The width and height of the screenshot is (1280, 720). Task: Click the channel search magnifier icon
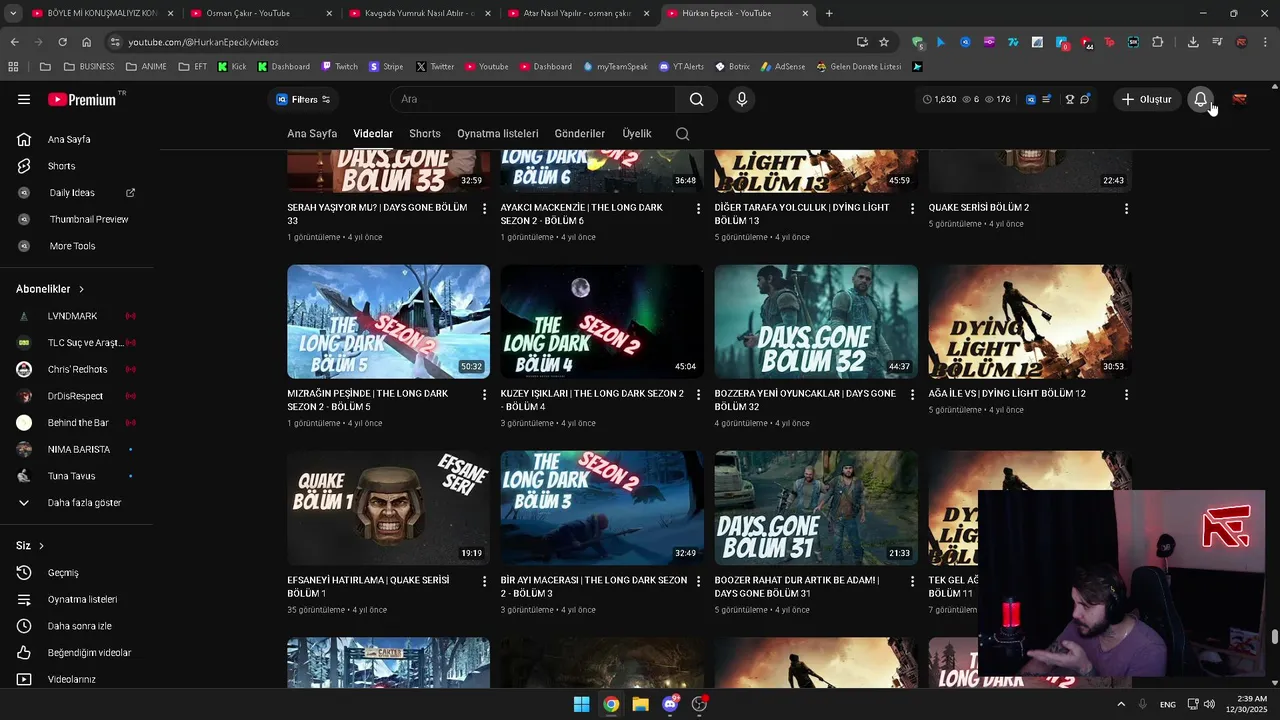682,134
